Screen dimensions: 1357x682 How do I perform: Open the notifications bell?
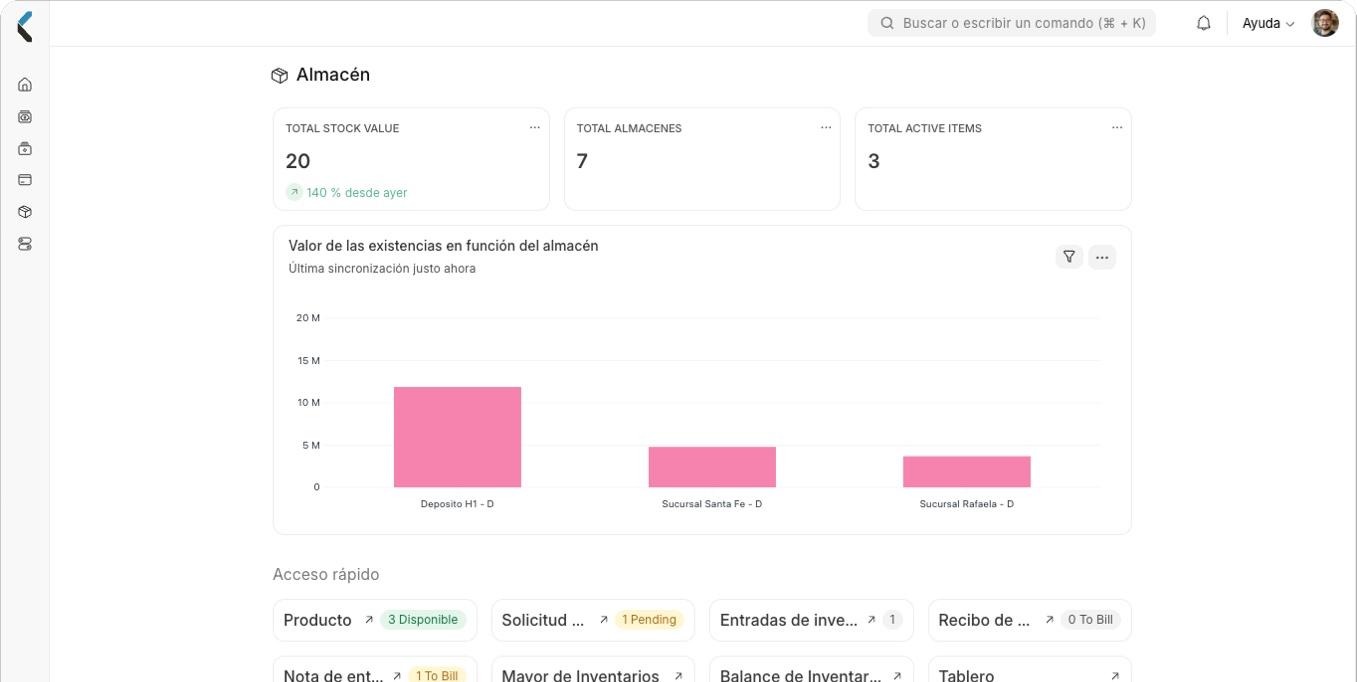coord(1204,23)
